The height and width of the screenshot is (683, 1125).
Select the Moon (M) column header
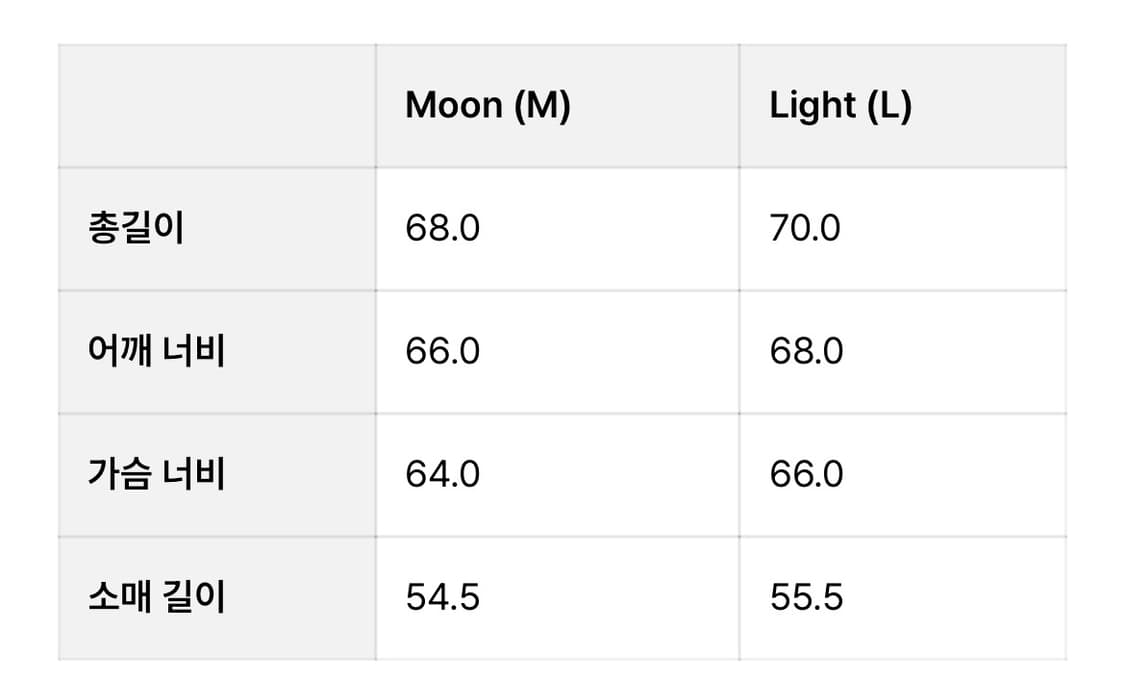(x=557, y=106)
